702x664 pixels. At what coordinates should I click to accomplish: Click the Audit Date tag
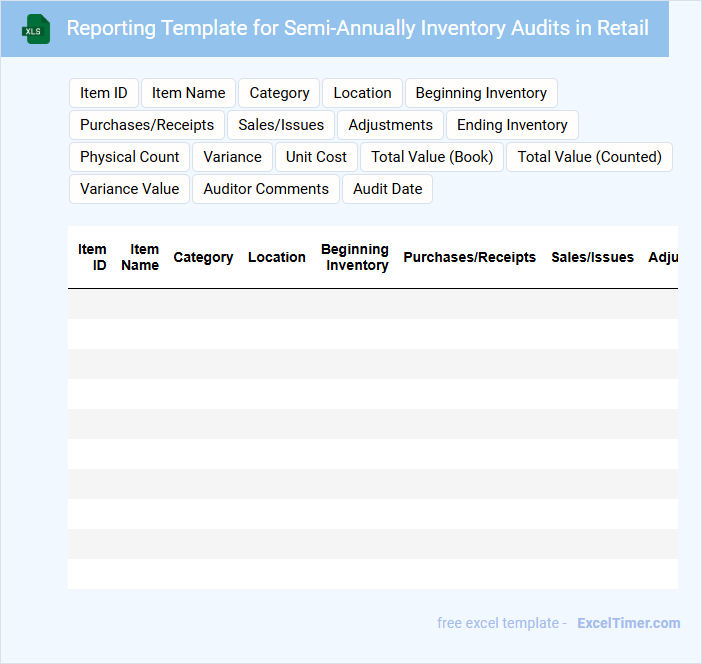pyautogui.click(x=387, y=189)
